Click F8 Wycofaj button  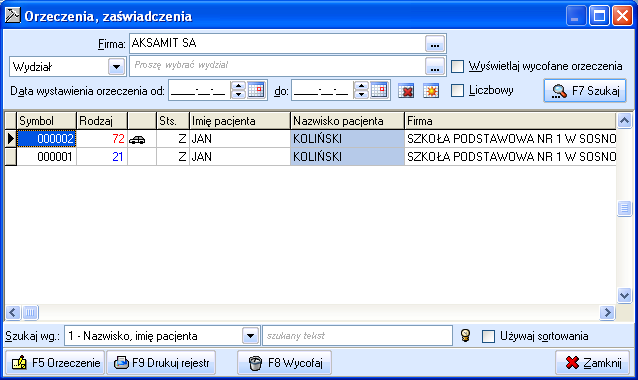[x=284, y=363]
